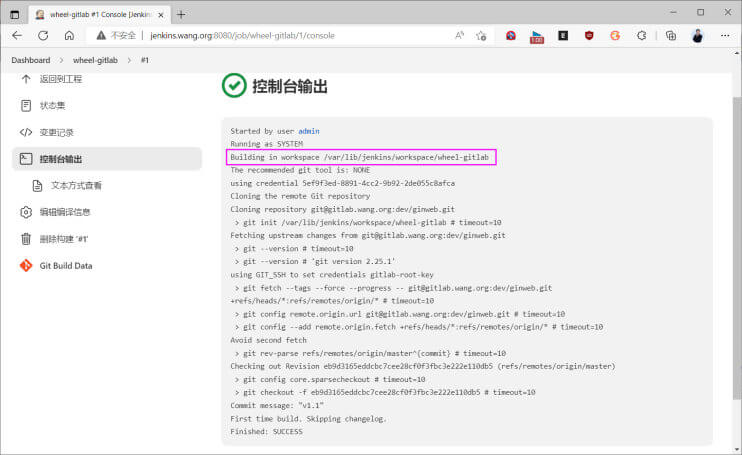742x455 pixels.
Task: Expand the chevron after wheel-gitlab breadcrumb
Action: (x=129, y=60)
